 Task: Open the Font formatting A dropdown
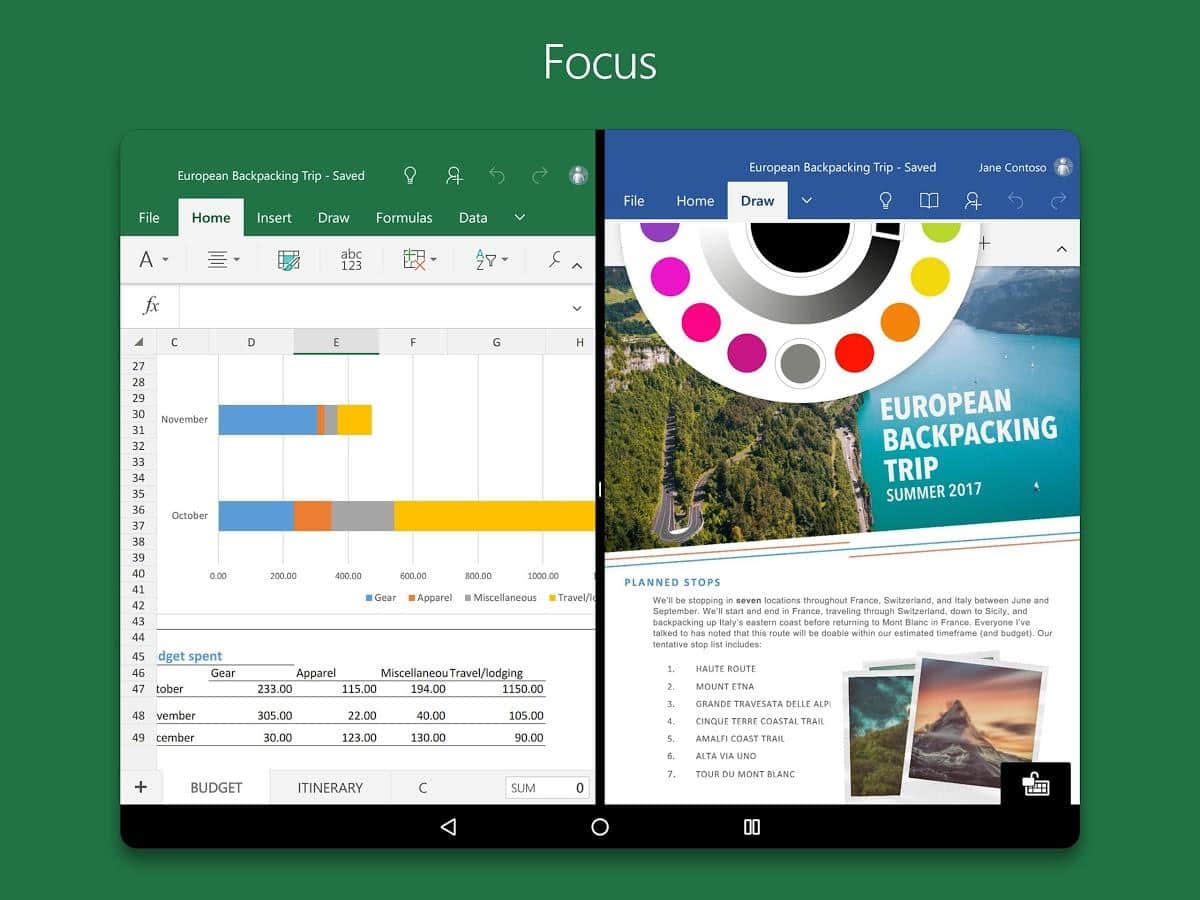click(153, 260)
